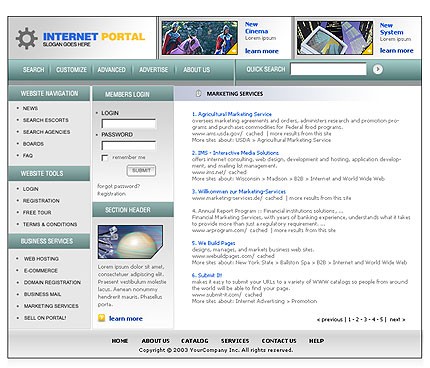Click Internet Portal logo text
Image resolution: width=430 pixels, height=368 pixels.
94,36
